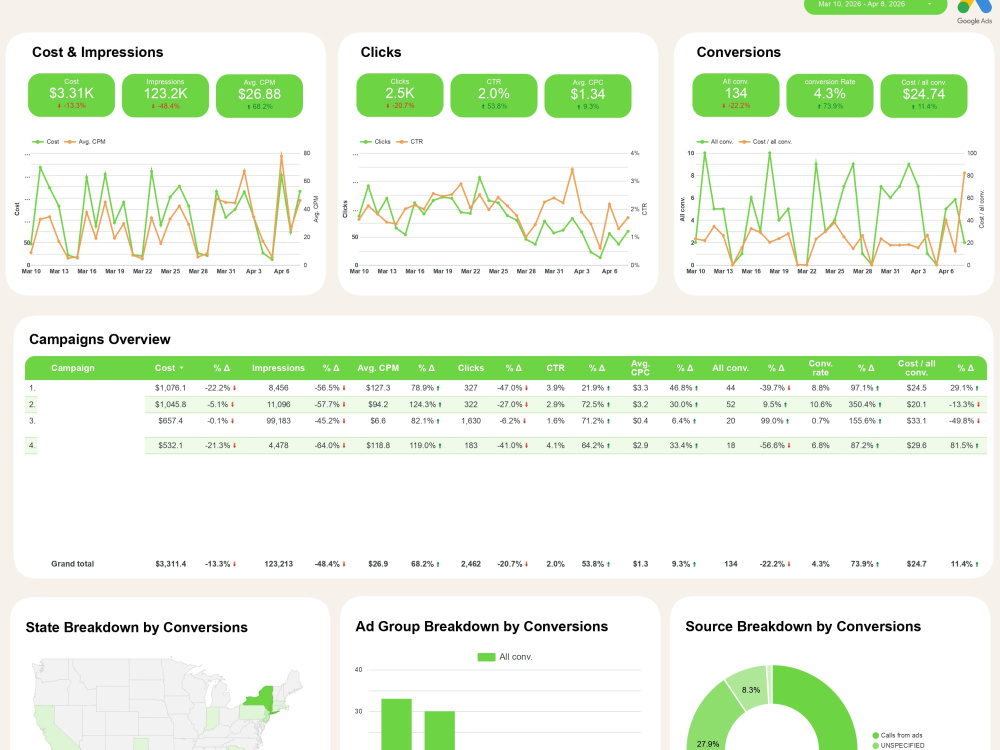Click grand total clicks 2,462
The height and width of the screenshot is (750, 1000).
point(471,564)
